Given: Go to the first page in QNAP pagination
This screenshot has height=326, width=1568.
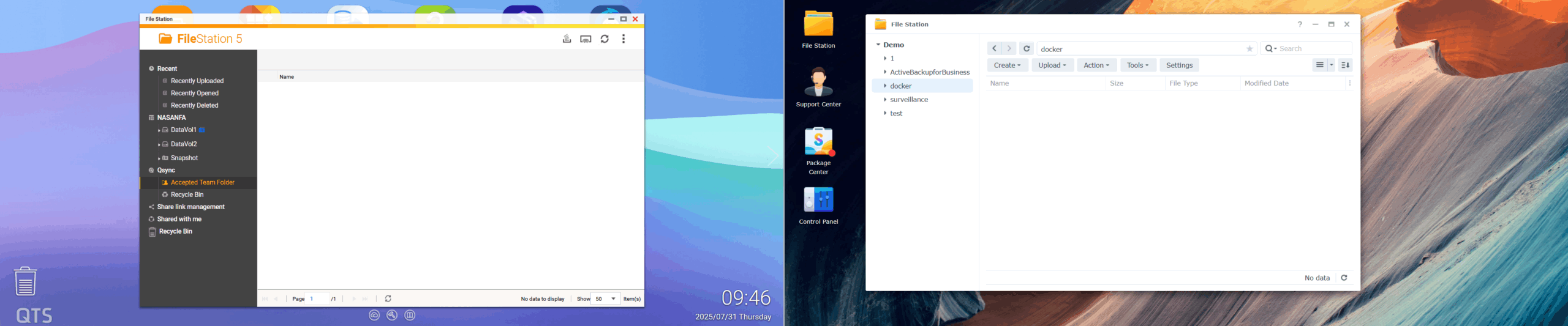Looking at the screenshot, I should pos(265,298).
